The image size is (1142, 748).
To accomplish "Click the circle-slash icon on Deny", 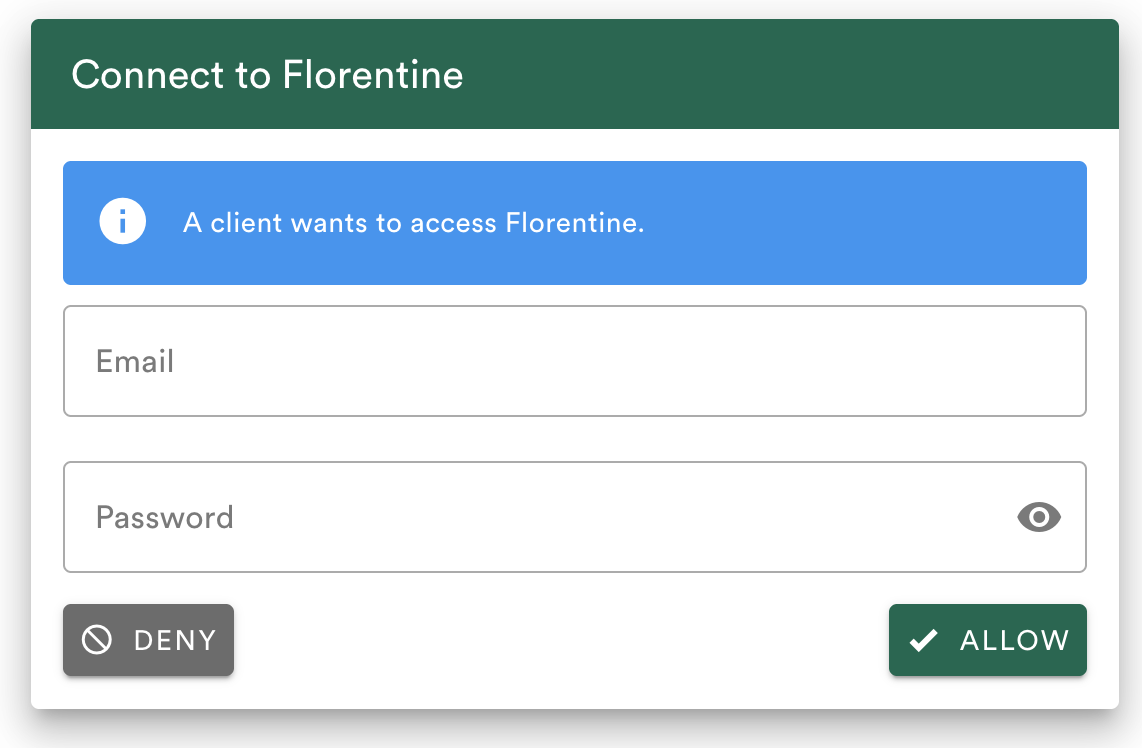I will point(97,640).
